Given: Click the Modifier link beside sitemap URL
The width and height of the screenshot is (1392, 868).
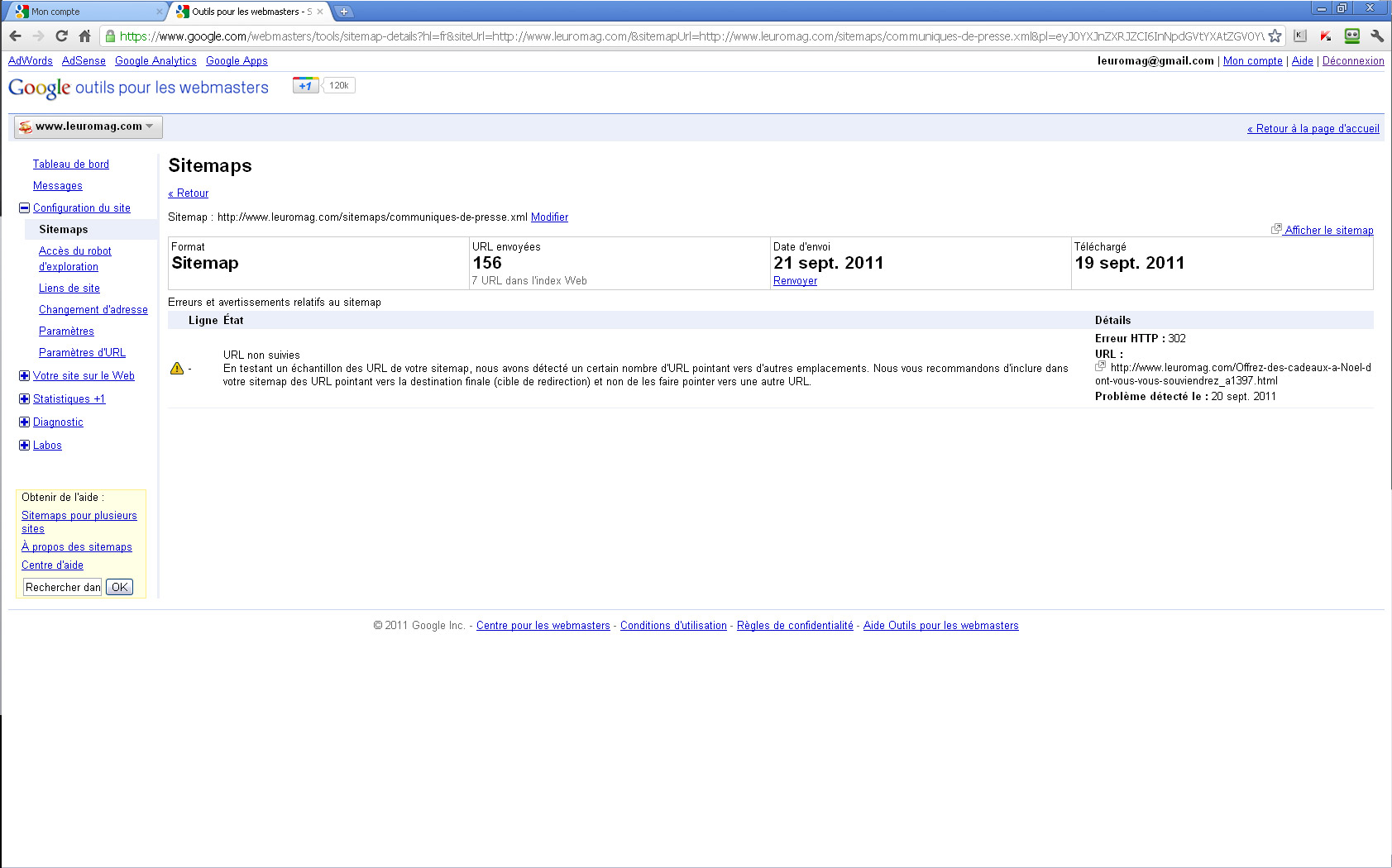Looking at the screenshot, I should pyautogui.click(x=549, y=217).
